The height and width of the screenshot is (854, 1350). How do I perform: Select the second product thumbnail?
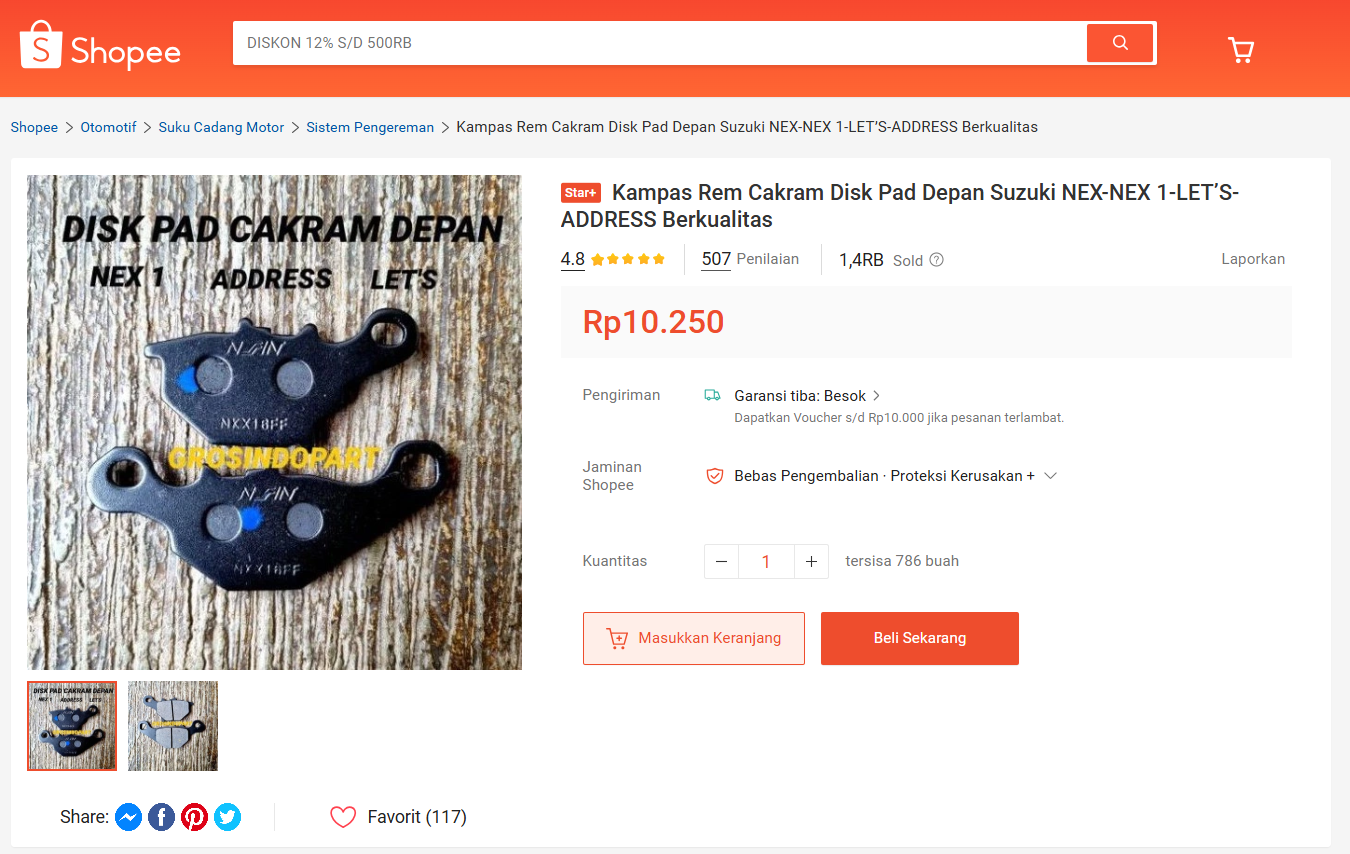pos(173,726)
